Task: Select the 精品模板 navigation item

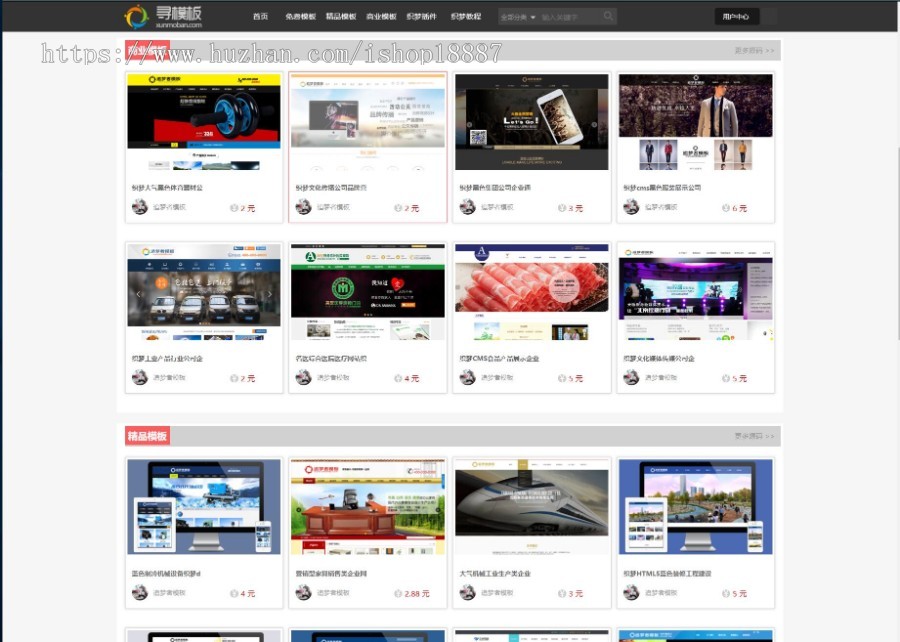Action: [340, 17]
